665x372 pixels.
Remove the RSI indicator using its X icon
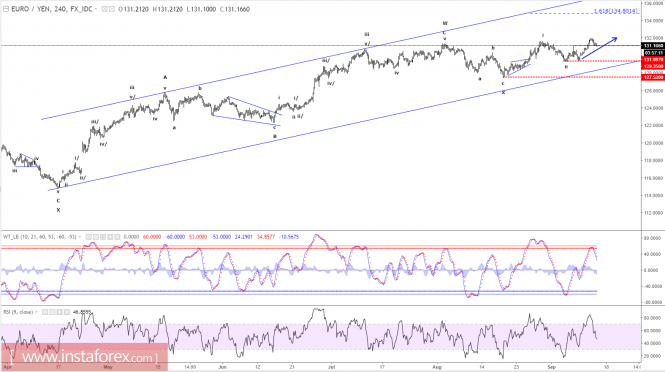click(x=67, y=312)
